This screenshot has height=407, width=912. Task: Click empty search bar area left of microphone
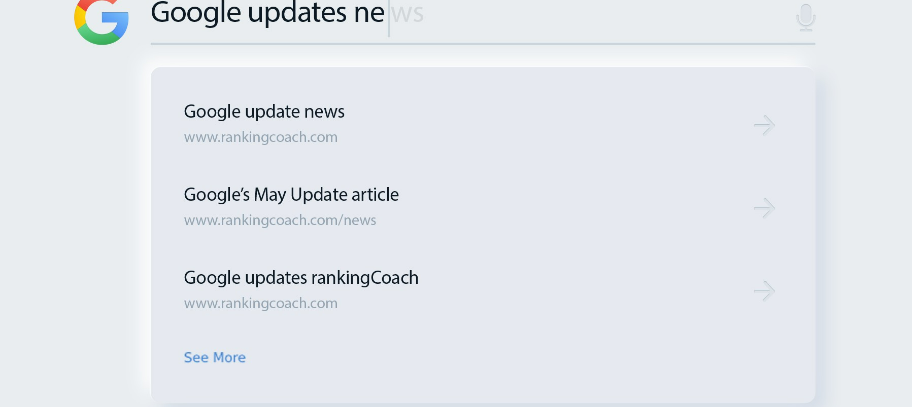click(600, 17)
